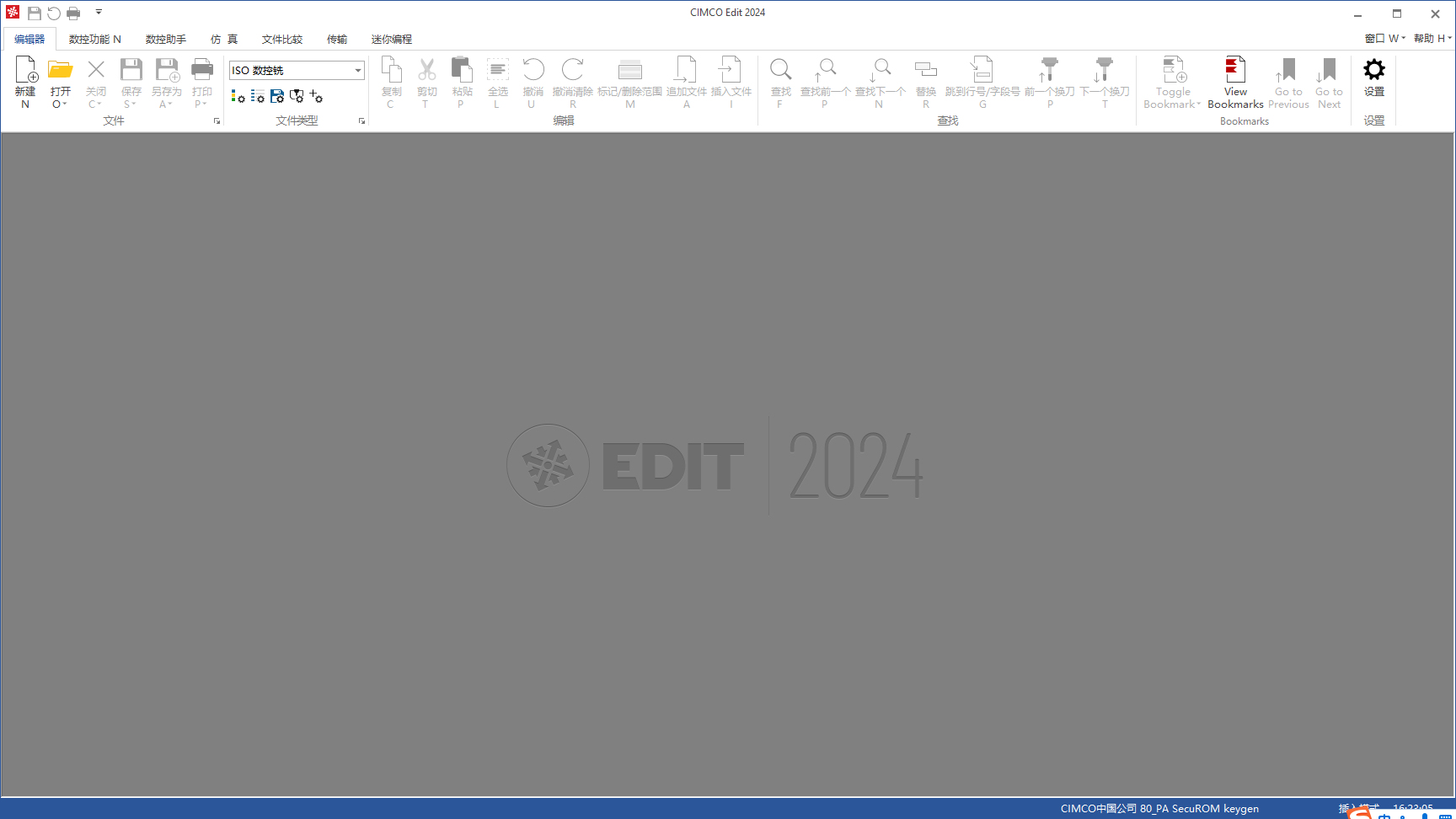Click the 撤消 undo icon in ribbon

(x=533, y=70)
